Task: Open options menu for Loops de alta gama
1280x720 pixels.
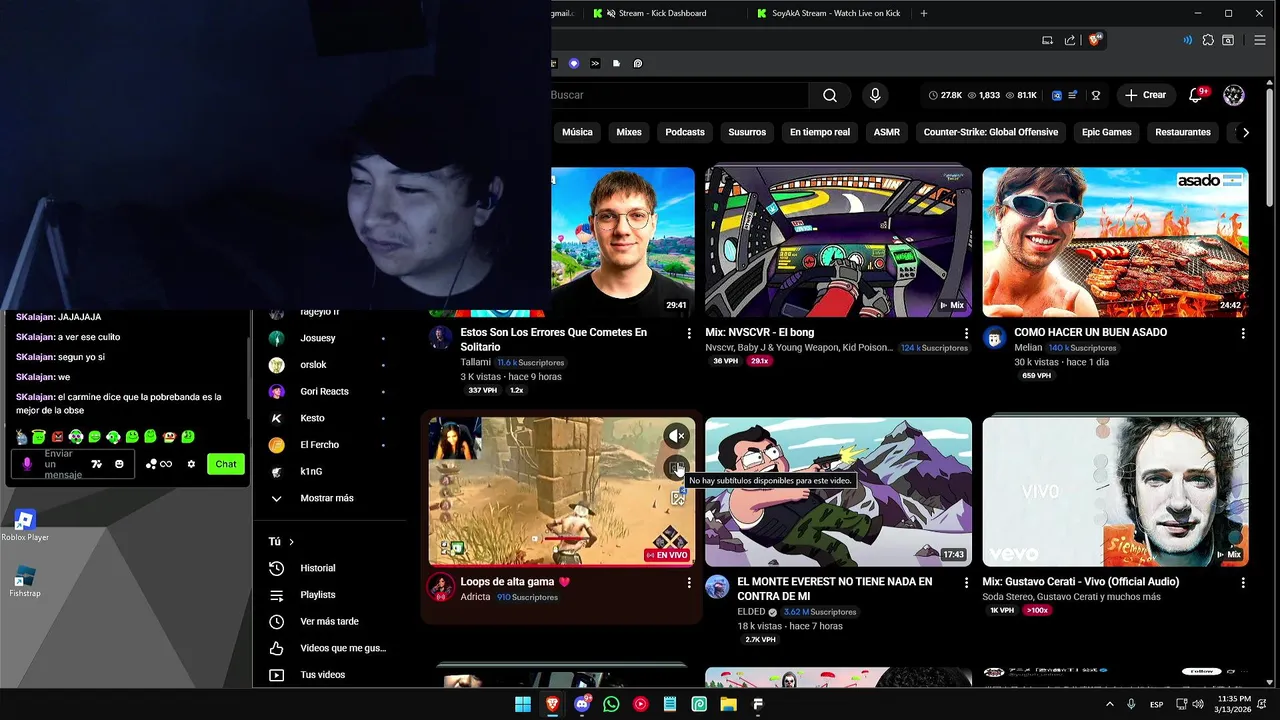Action: pos(689,582)
